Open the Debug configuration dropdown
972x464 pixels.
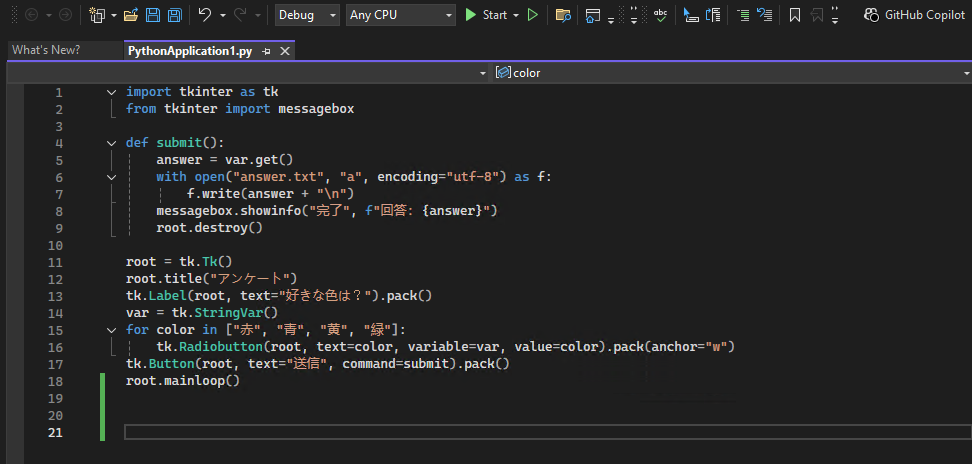point(308,15)
